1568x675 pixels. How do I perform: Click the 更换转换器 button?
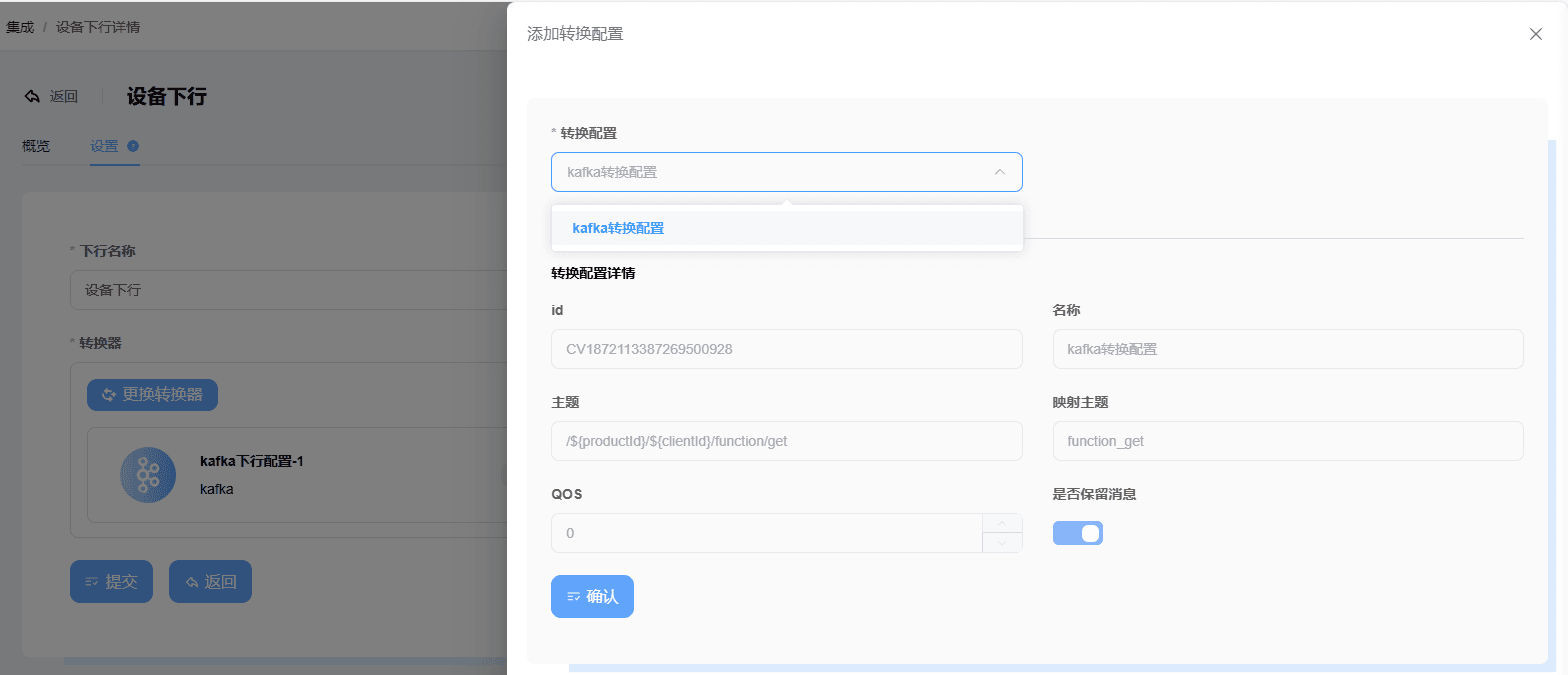(x=152, y=395)
